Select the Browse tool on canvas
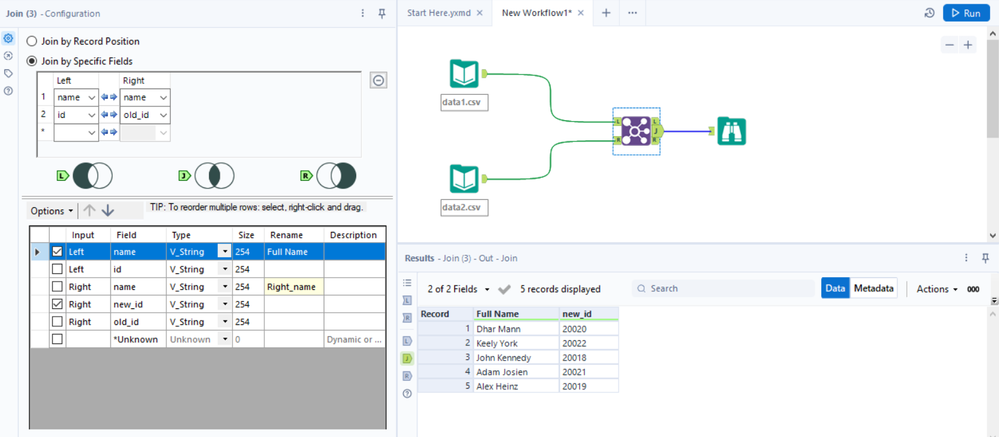 [x=731, y=131]
